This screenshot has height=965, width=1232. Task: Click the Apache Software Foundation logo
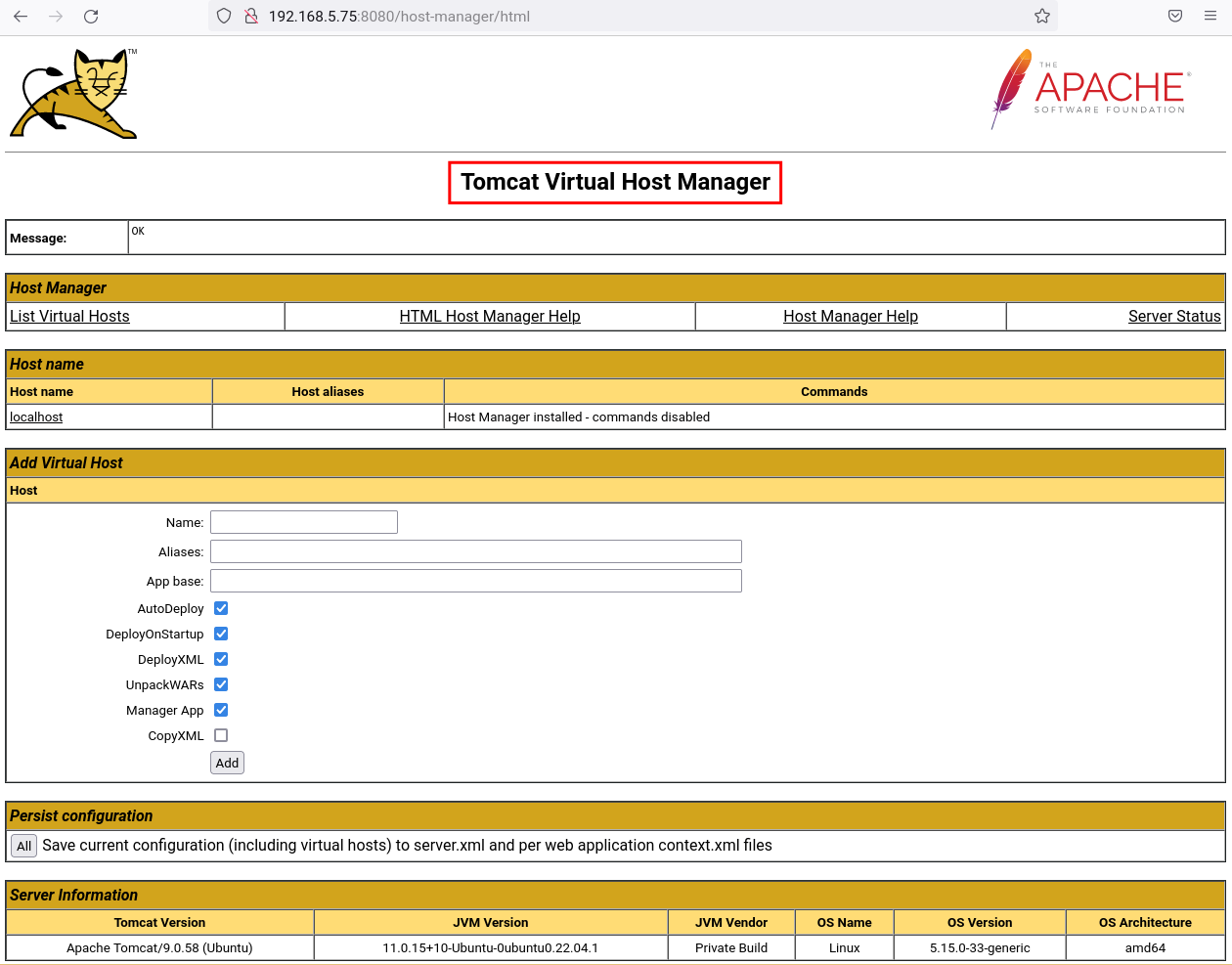pyautogui.click(x=1089, y=90)
